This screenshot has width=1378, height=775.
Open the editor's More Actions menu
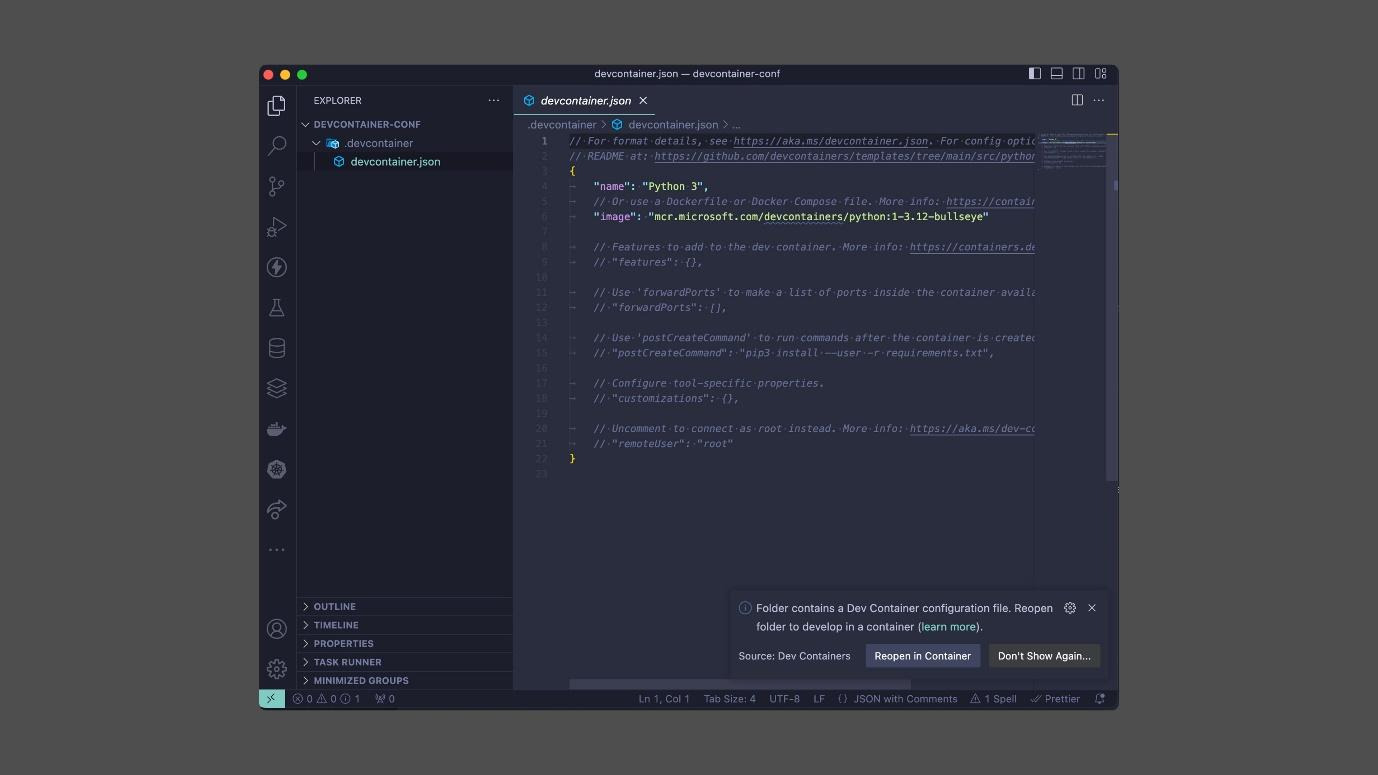point(1098,100)
